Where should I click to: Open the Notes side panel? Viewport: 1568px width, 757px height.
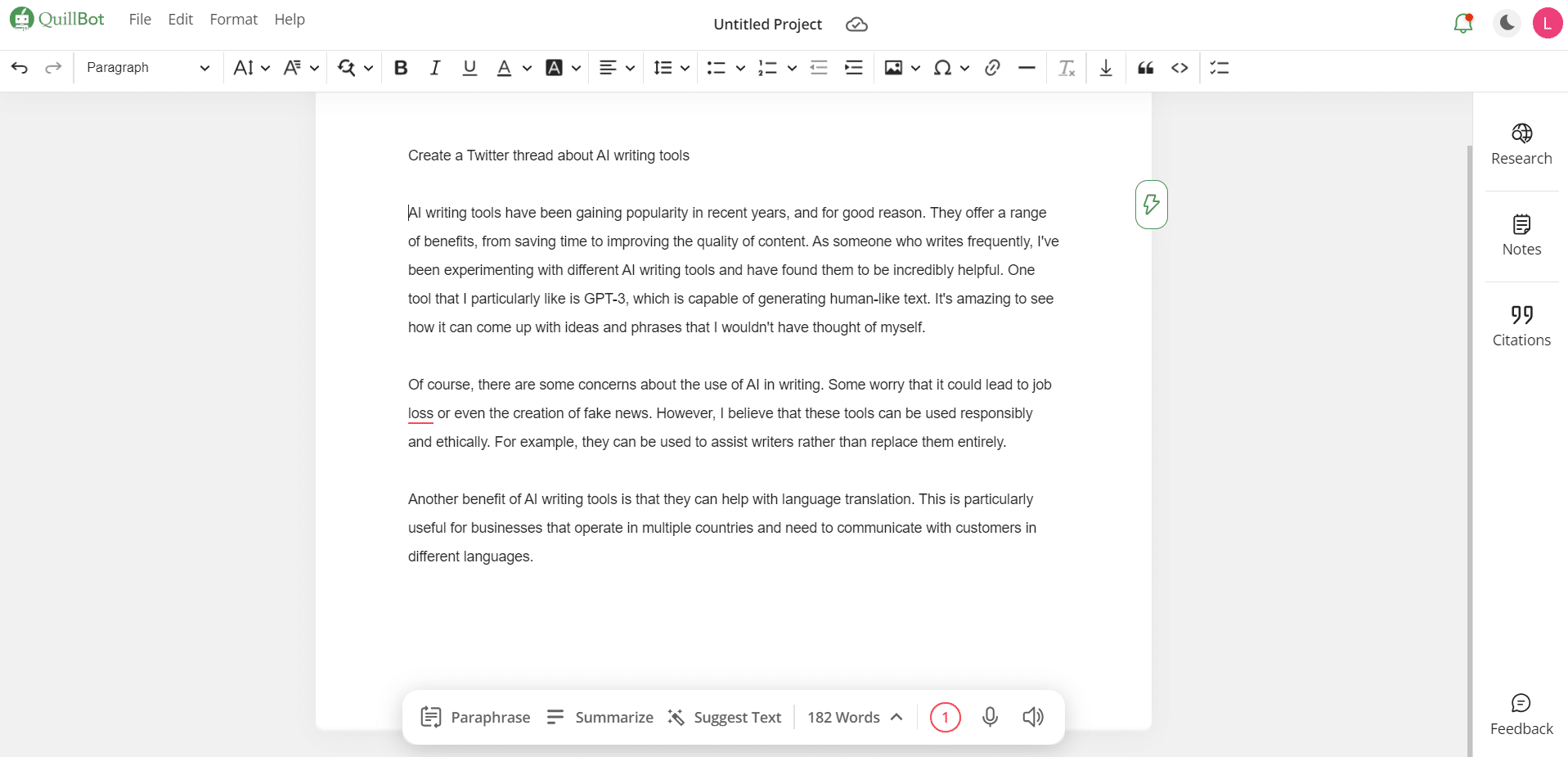coord(1521,236)
